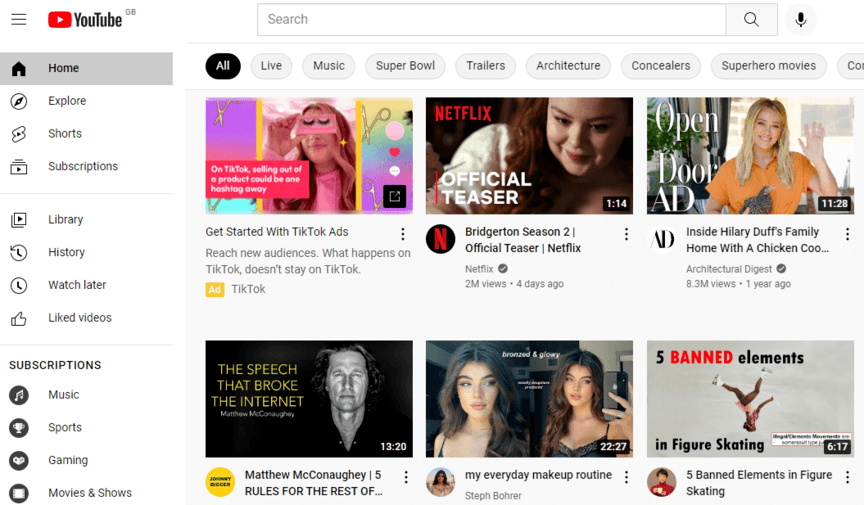Play the bronzed & glowy makeup thumbnail
The image size is (864, 505).
530,399
